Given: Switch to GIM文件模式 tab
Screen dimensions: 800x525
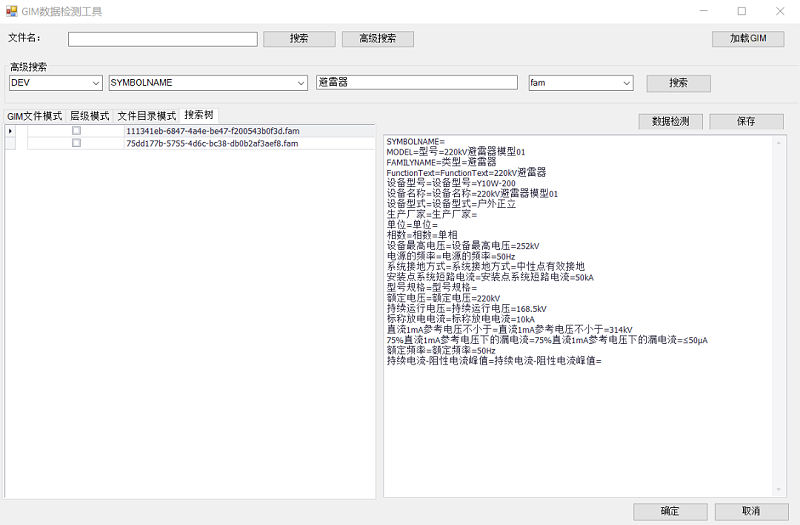Looking at the screenshot, I should (35, 116).
